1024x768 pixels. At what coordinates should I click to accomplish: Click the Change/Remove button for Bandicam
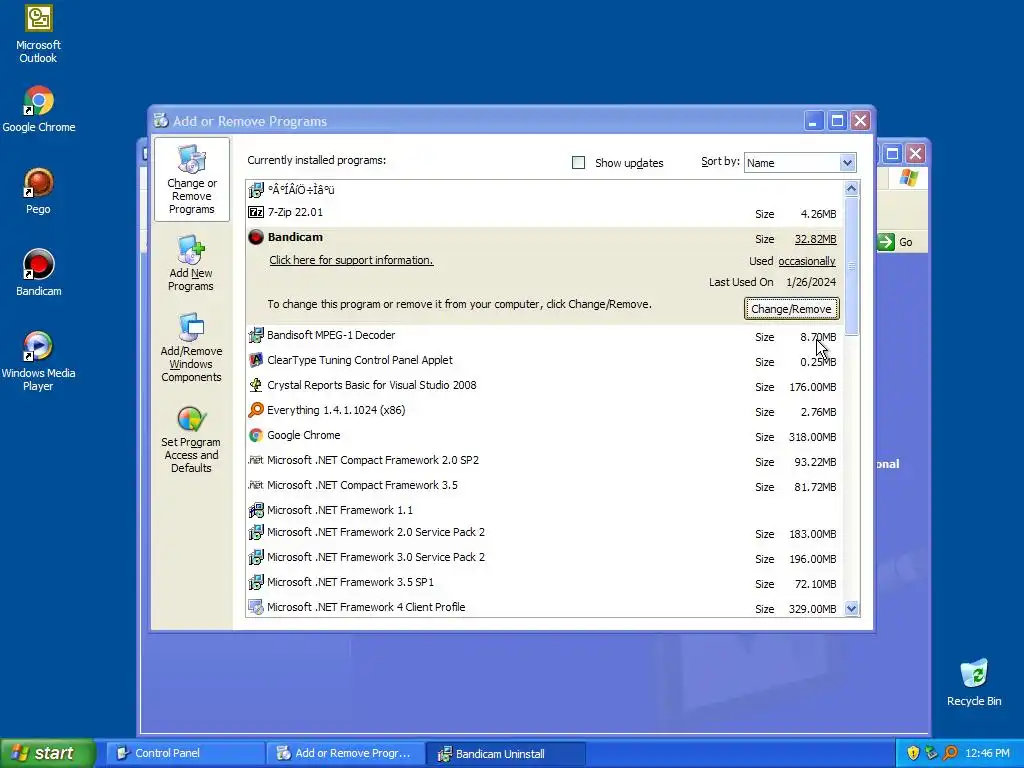792,309
